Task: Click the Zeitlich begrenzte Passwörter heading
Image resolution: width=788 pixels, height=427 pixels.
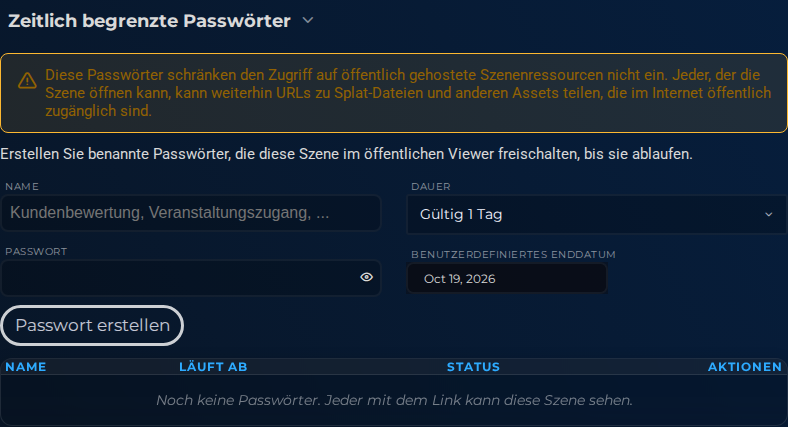Action: pos(149,21)
